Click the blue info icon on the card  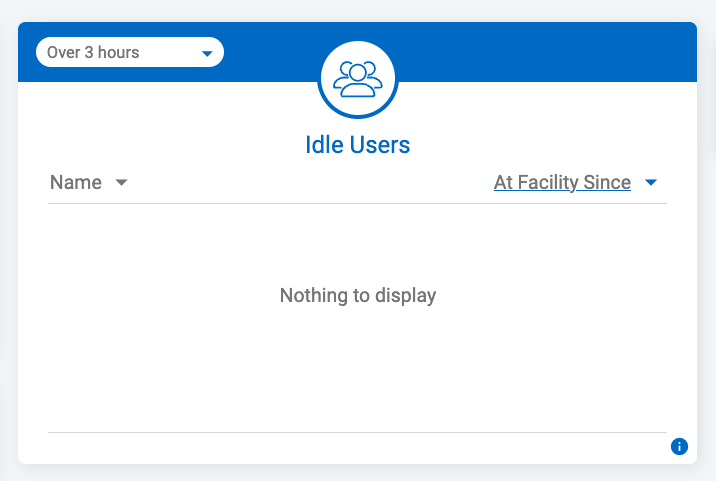pyautogui.click(x=679, y=446)
